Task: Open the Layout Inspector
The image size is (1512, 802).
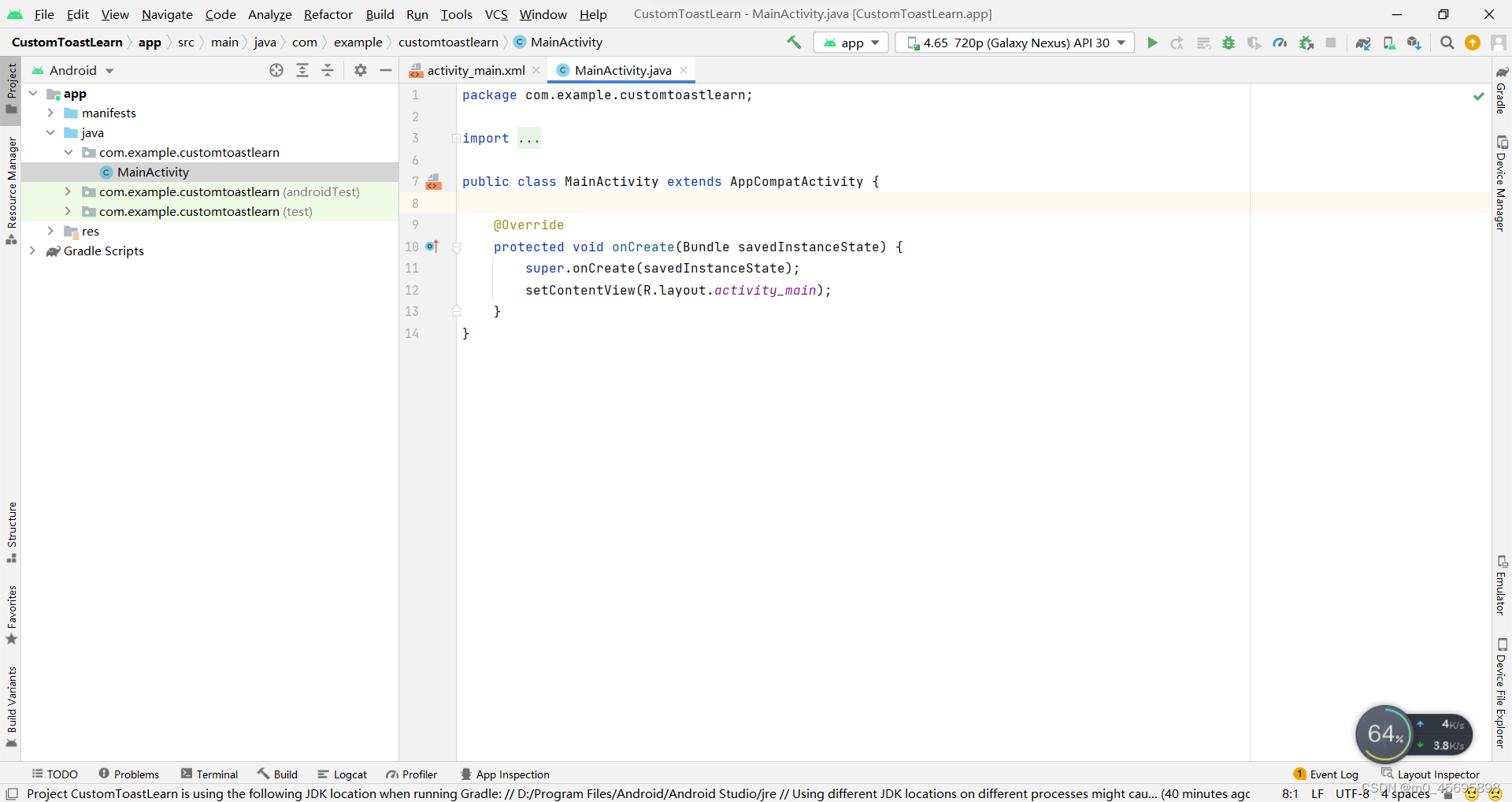Action: click(1430, 774)
